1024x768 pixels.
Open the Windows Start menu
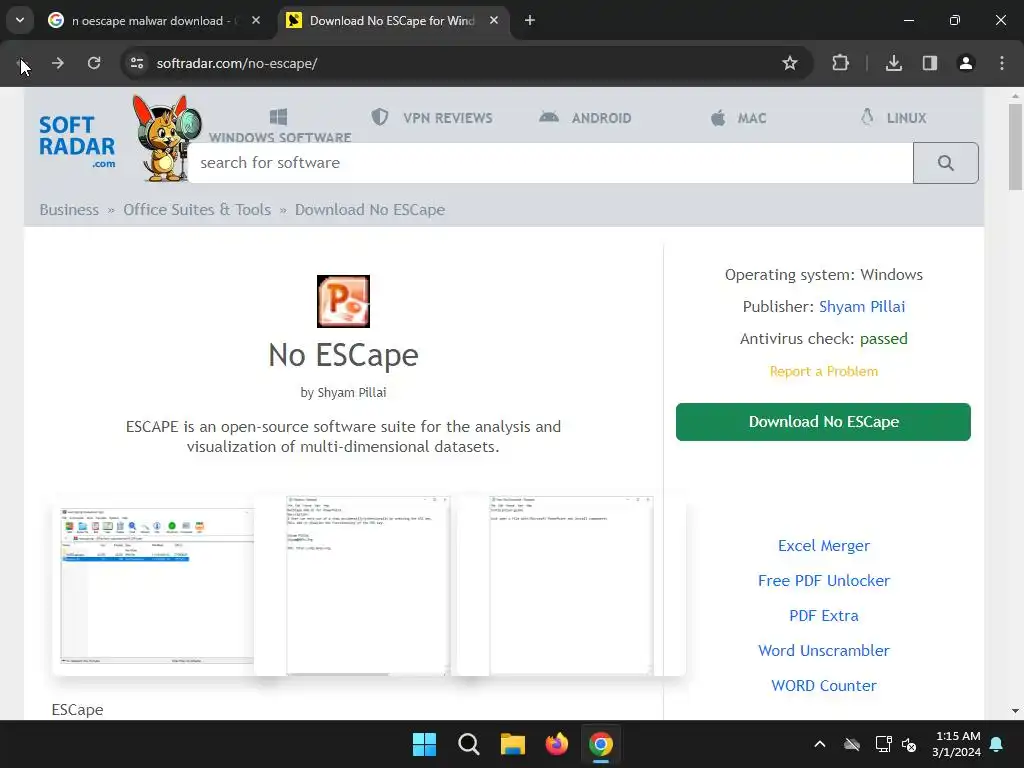(424, 744)
